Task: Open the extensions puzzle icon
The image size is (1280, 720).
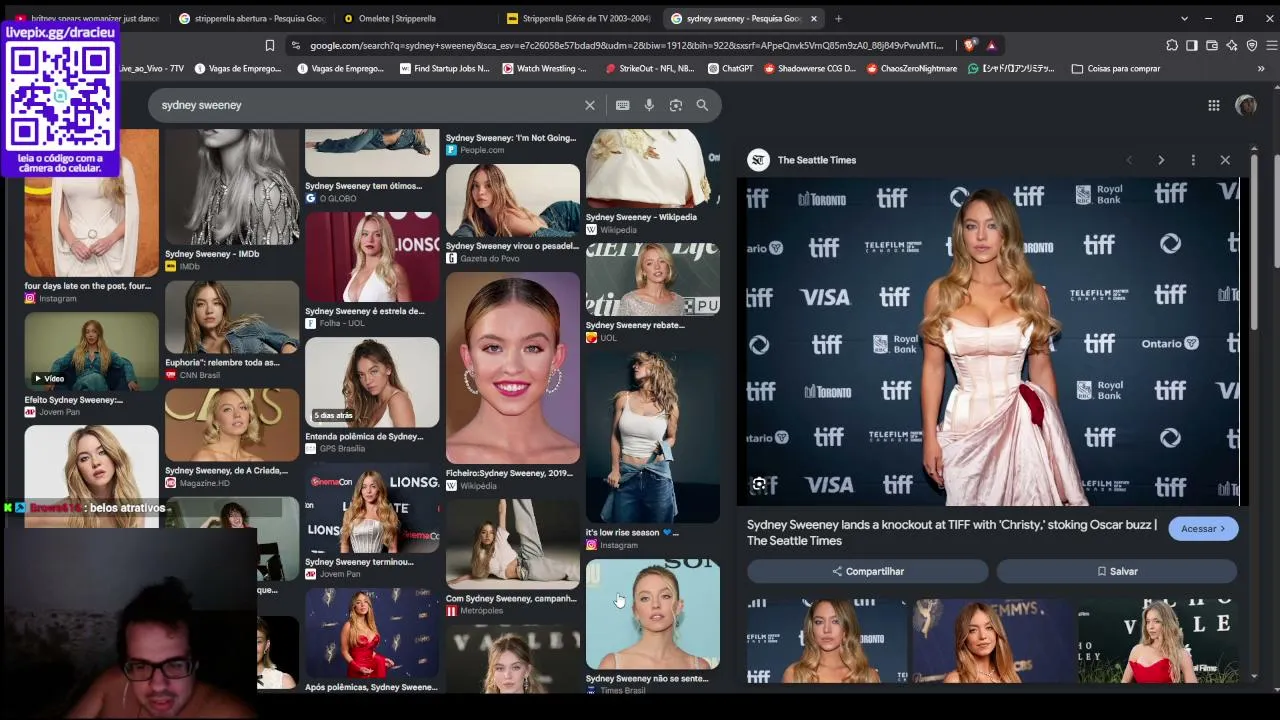Action: click(x=1172, y=45)
